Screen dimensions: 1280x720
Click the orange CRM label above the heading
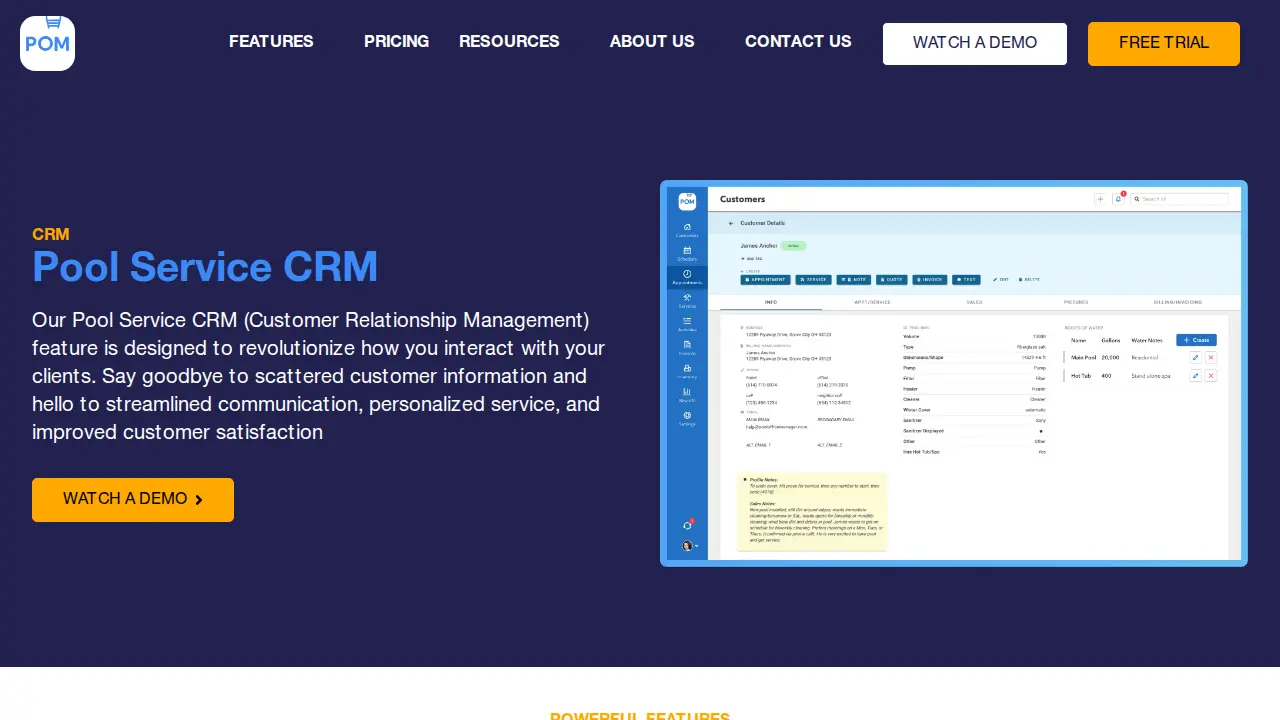[x=51, y=234]
